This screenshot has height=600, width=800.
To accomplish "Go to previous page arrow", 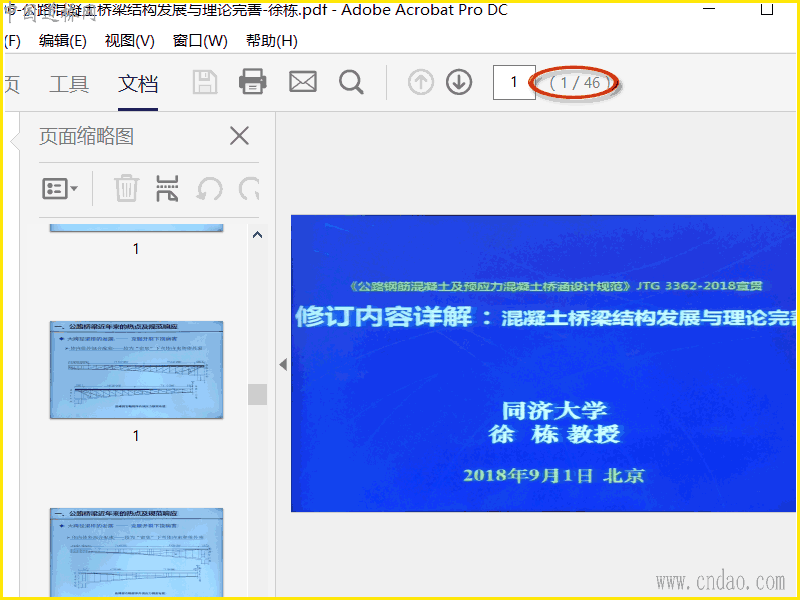I will [x=421, y=82].
